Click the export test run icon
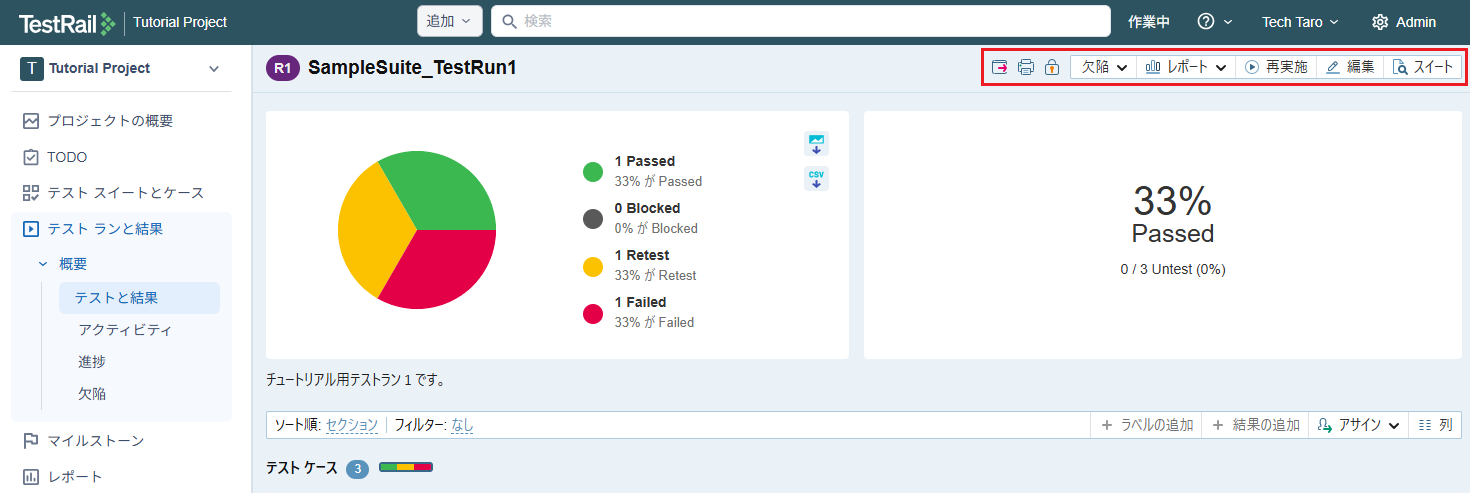Image resolution: width=1470 pixels, height=493 pixels. [x=1000, y=67]
